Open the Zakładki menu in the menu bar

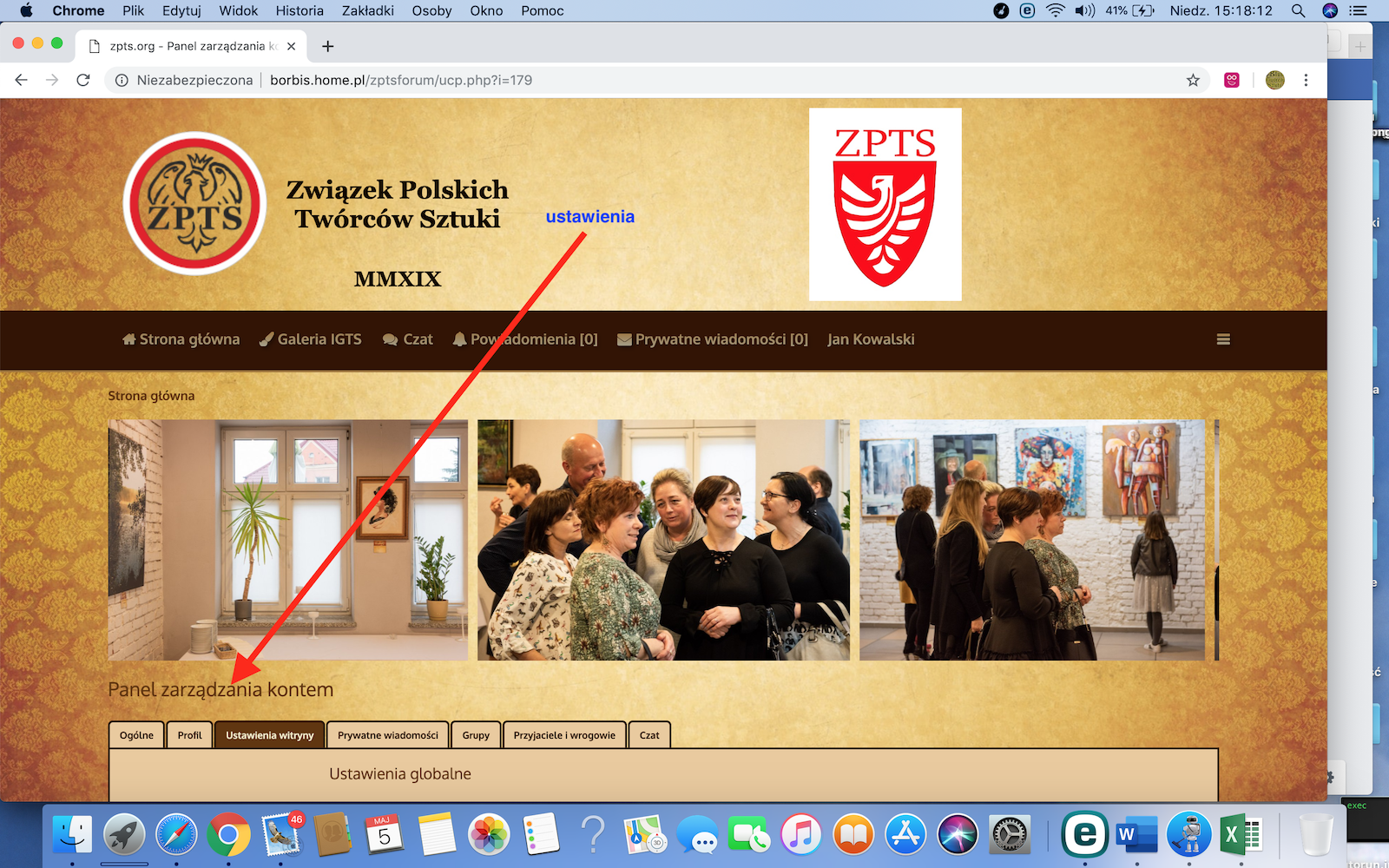(367, 10)
